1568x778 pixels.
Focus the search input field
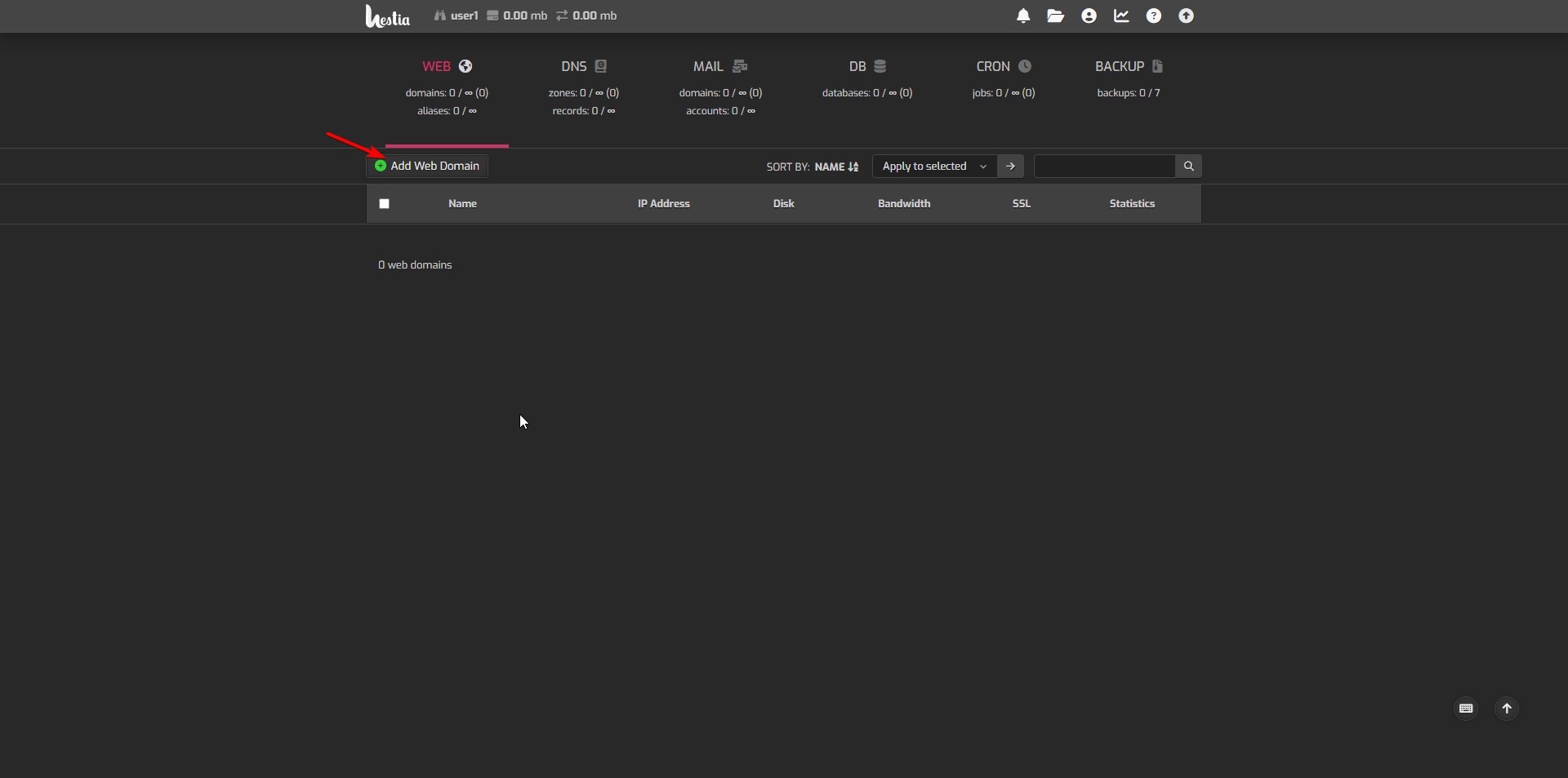pos(1104,167)
